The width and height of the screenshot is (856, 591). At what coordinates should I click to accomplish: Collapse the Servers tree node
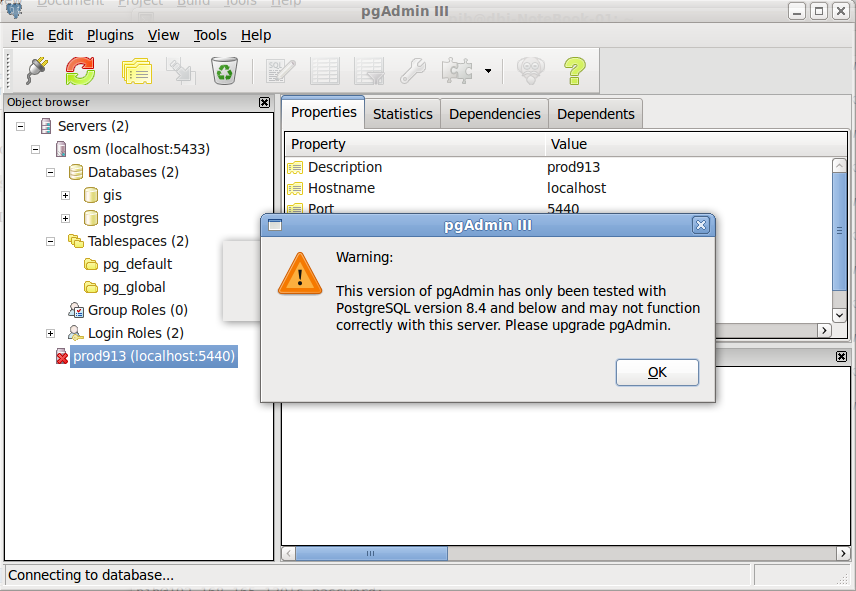coord(20,126)
